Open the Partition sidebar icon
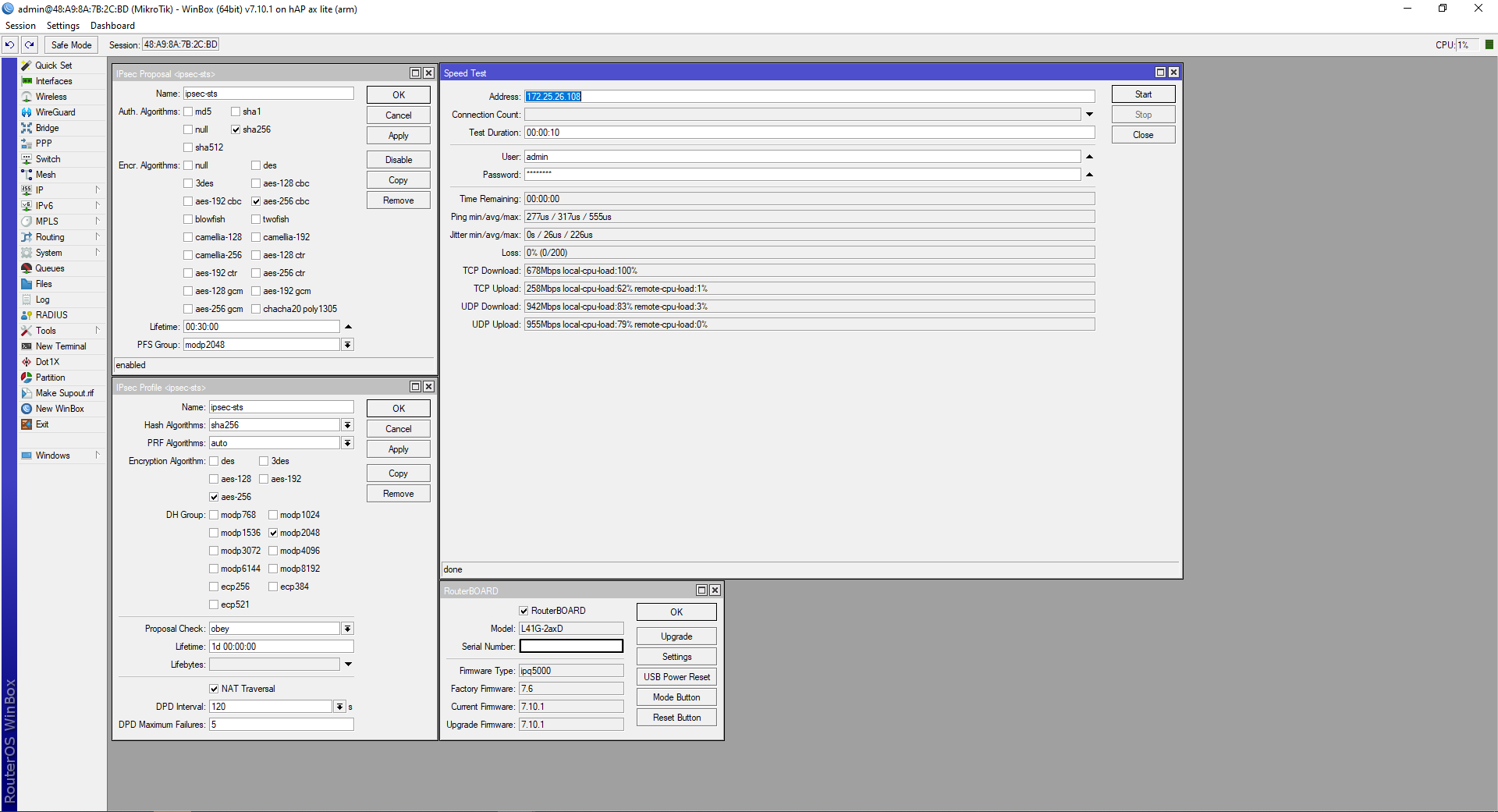This screenshot has width=1498, height=812. (27, 378)
